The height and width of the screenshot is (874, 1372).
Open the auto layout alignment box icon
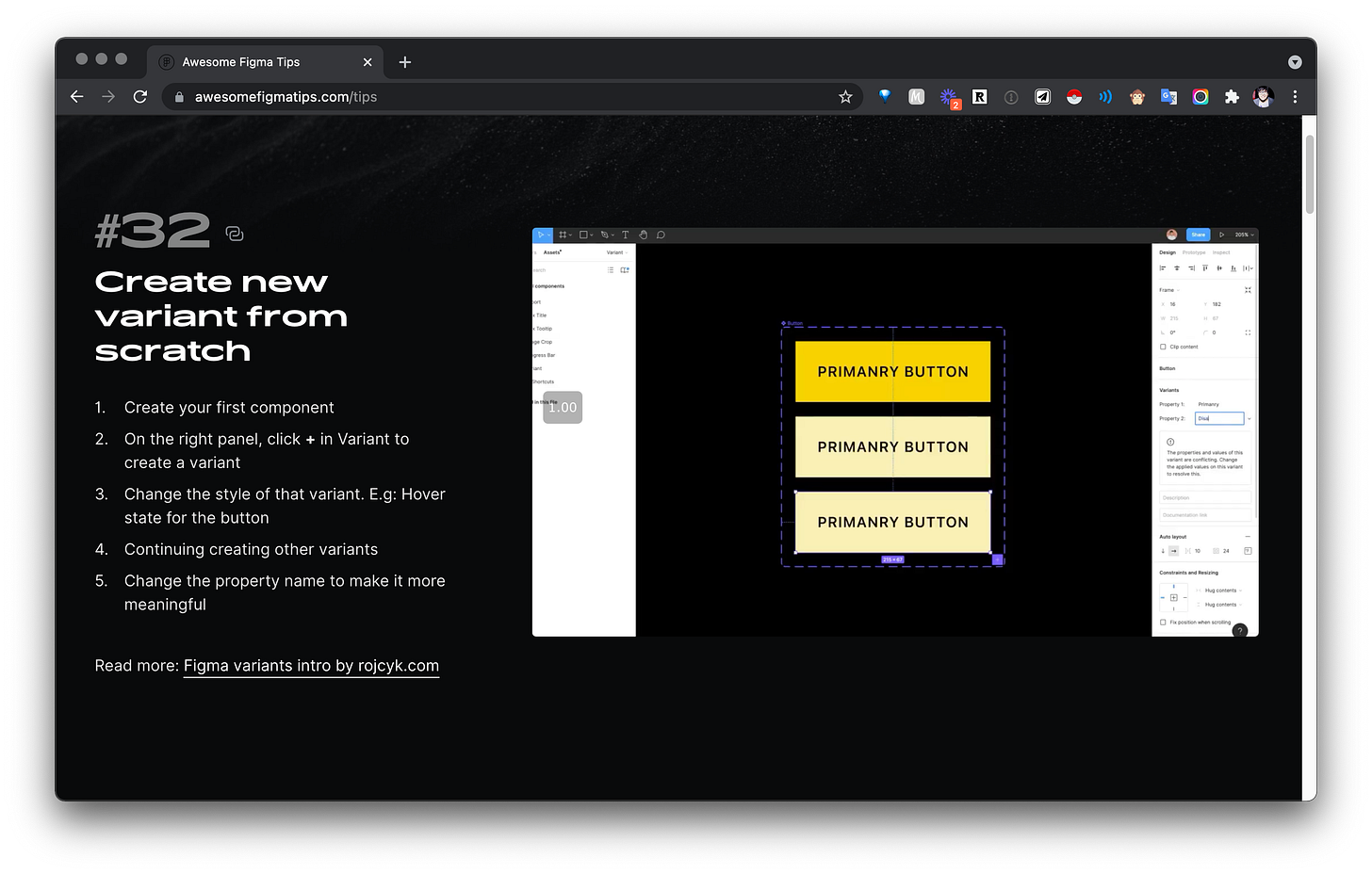point(1248,551)
